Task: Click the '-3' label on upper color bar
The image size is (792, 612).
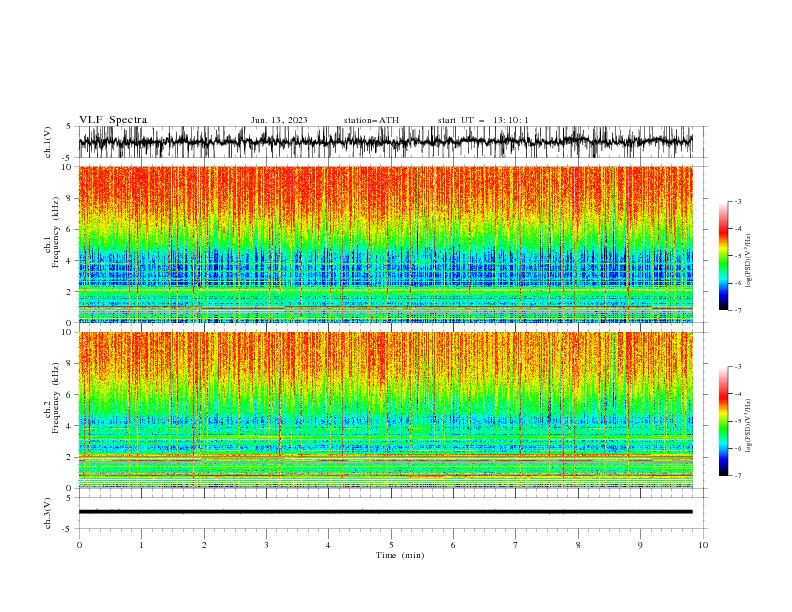Action: [738, 201]
